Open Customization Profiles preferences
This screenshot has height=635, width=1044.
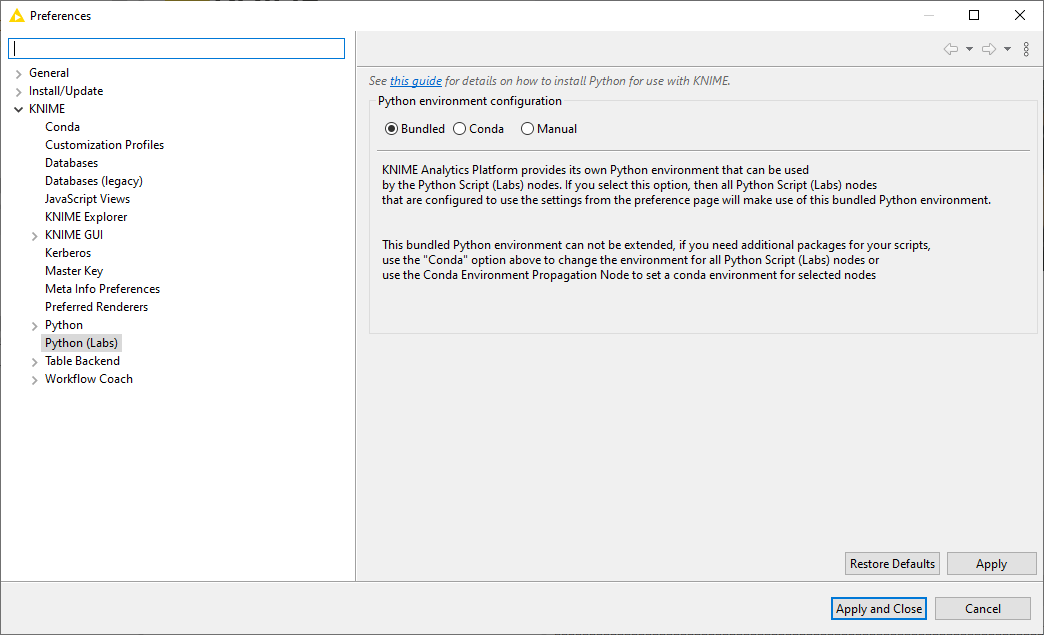pyautogui.click(x=105, y=144)
